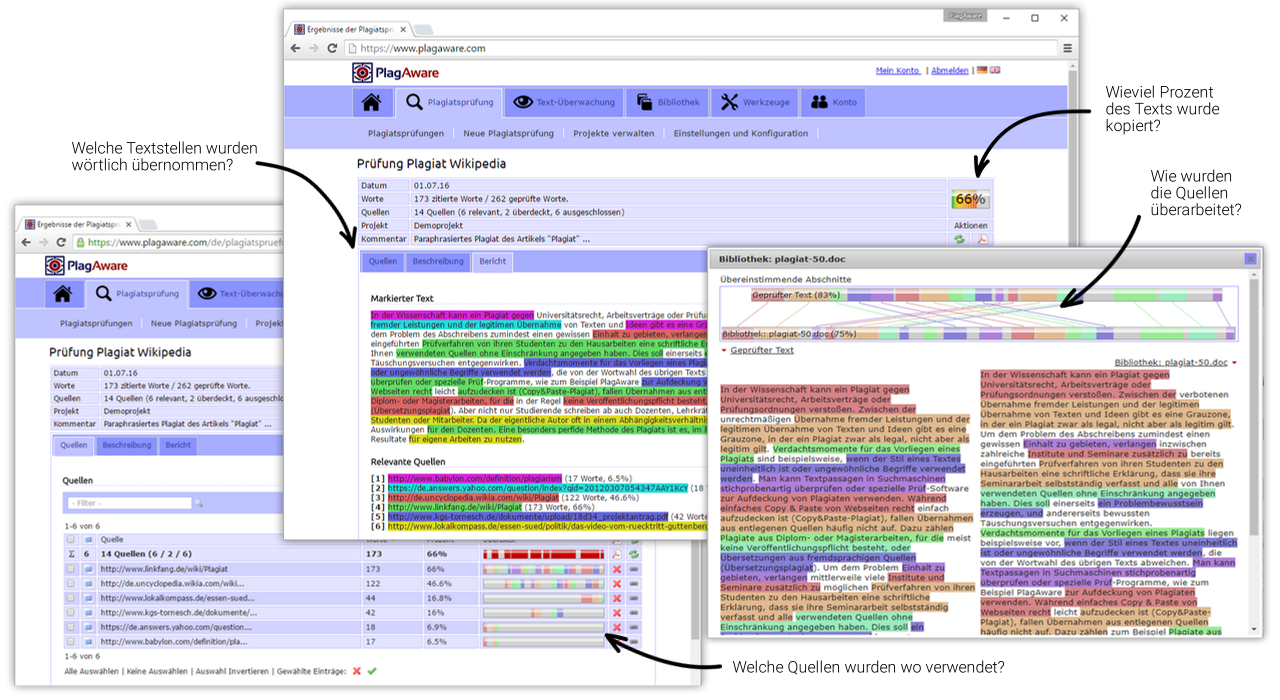Delete lokalkompass.de source with red X
1280x700 pixels.
click(617, 598)
